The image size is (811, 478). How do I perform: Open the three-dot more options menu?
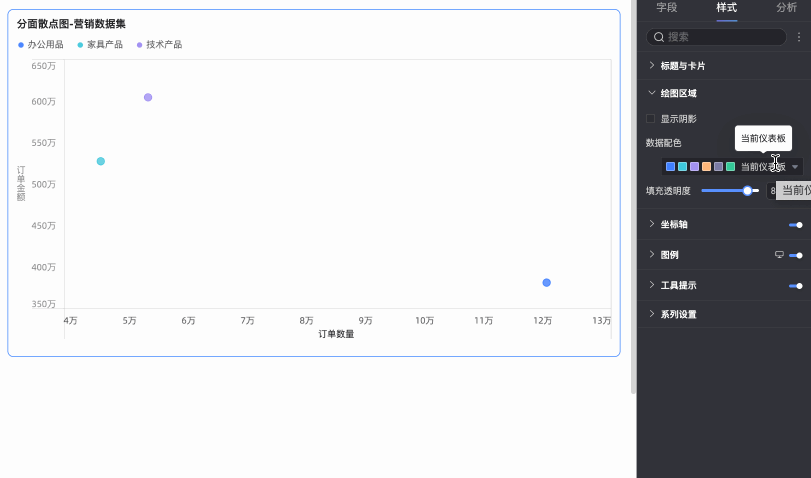pyautogui.click(x=799, y=37)
